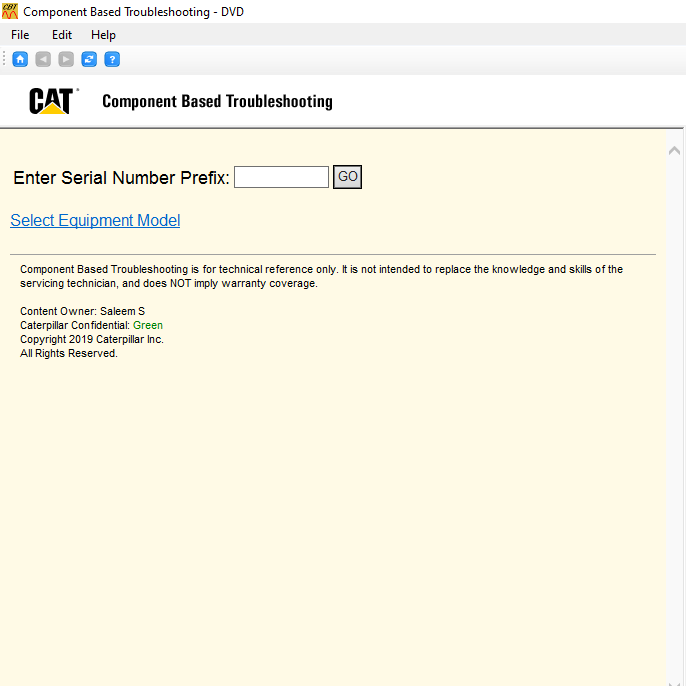Screen dimensions: 686x686
Task: Click the CAT logo in the header
Action: click(52, 101)
